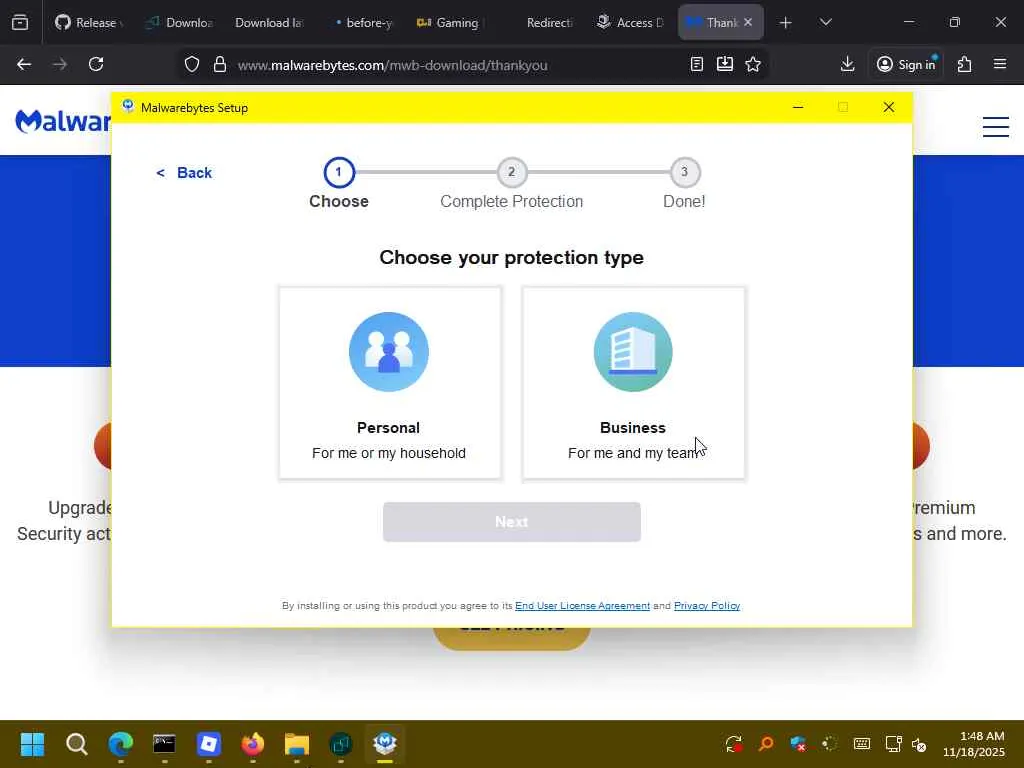Click the malwarebytes.com URL address bar
Viewport: 1024px width, 768px height.
tap(392, 65)
